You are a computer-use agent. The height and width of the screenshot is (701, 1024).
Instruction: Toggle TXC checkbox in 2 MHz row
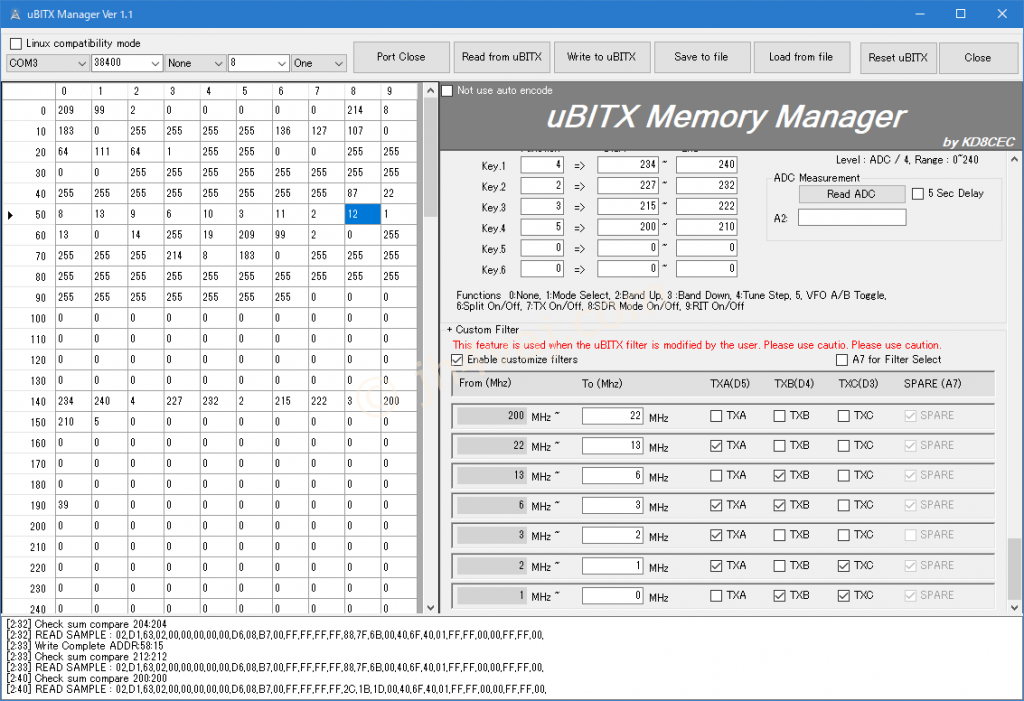[844, 566]
